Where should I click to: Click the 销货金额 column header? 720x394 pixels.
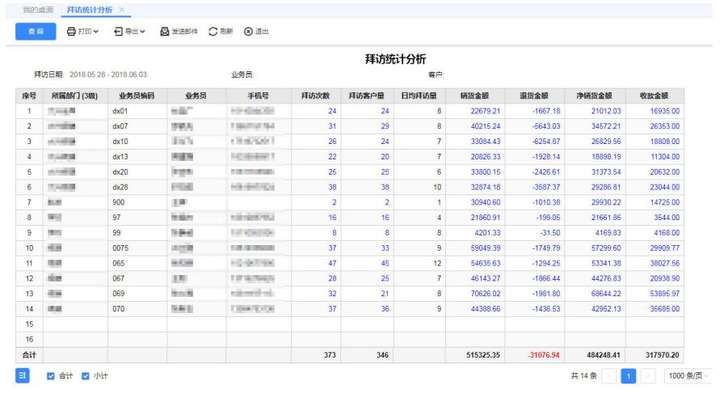475,96
